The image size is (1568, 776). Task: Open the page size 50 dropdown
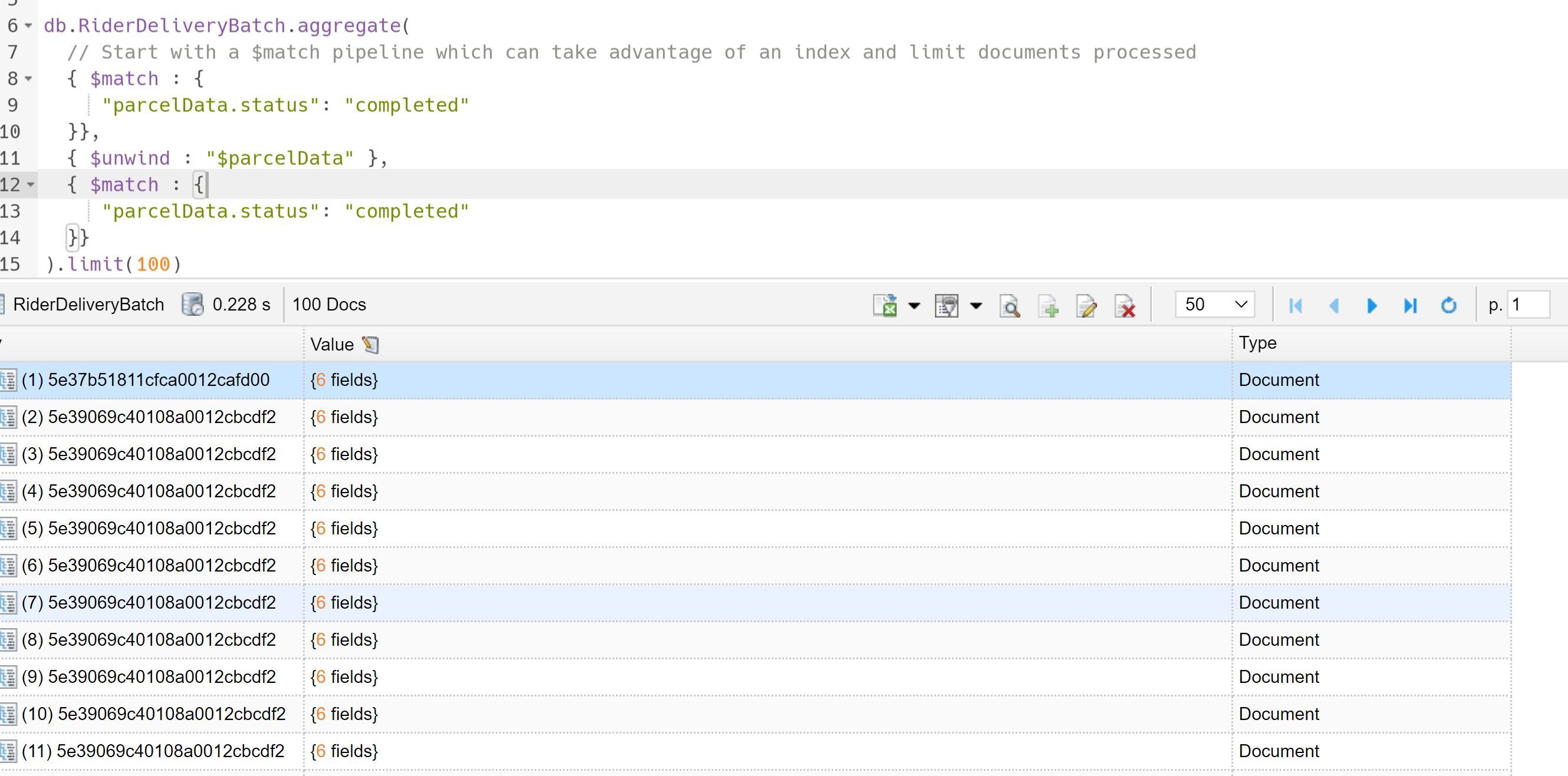pos(1214,304)
